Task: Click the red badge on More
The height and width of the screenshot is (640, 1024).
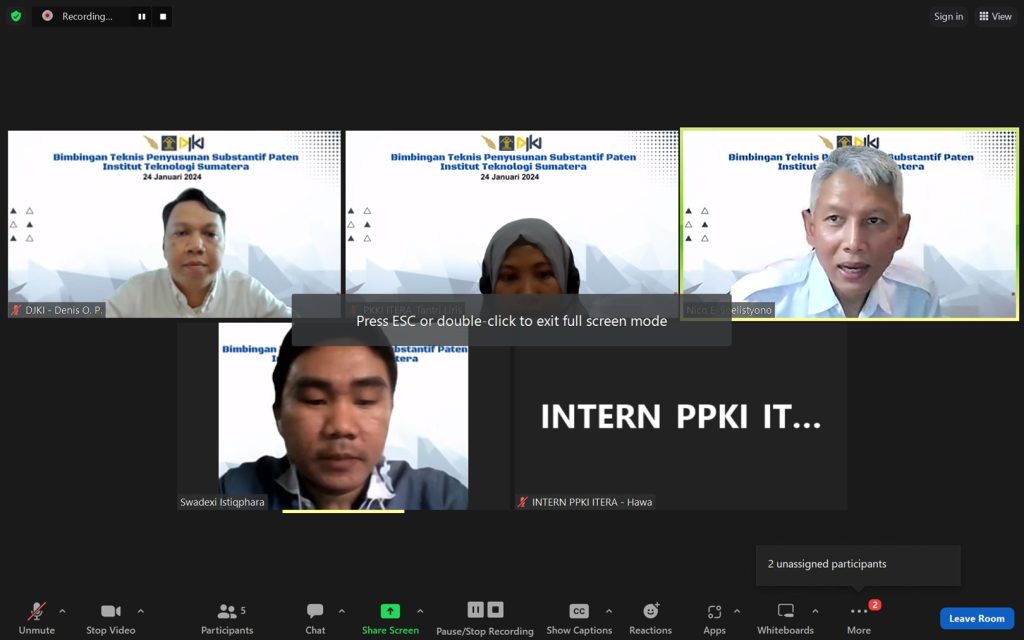Action: coord(874,605)
